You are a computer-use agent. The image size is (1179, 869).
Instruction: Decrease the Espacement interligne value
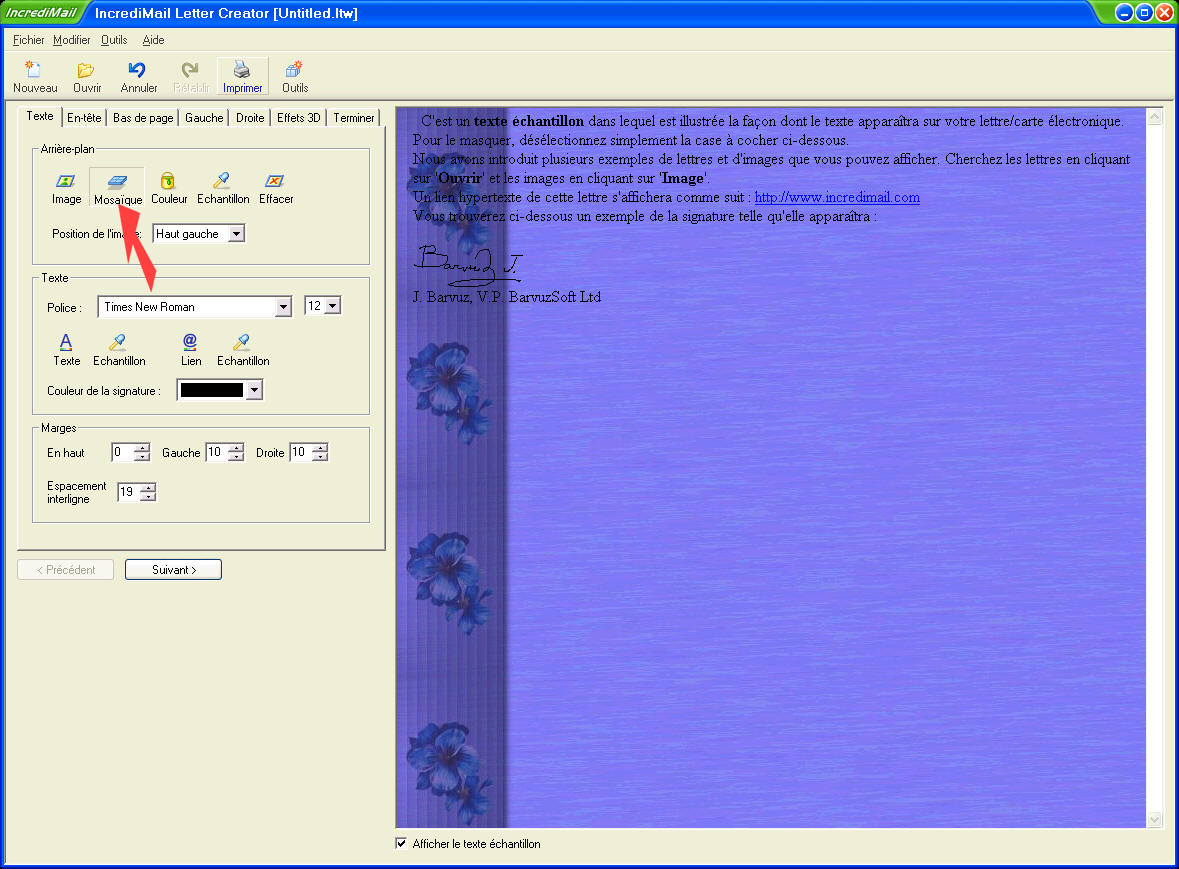point(149,497)
